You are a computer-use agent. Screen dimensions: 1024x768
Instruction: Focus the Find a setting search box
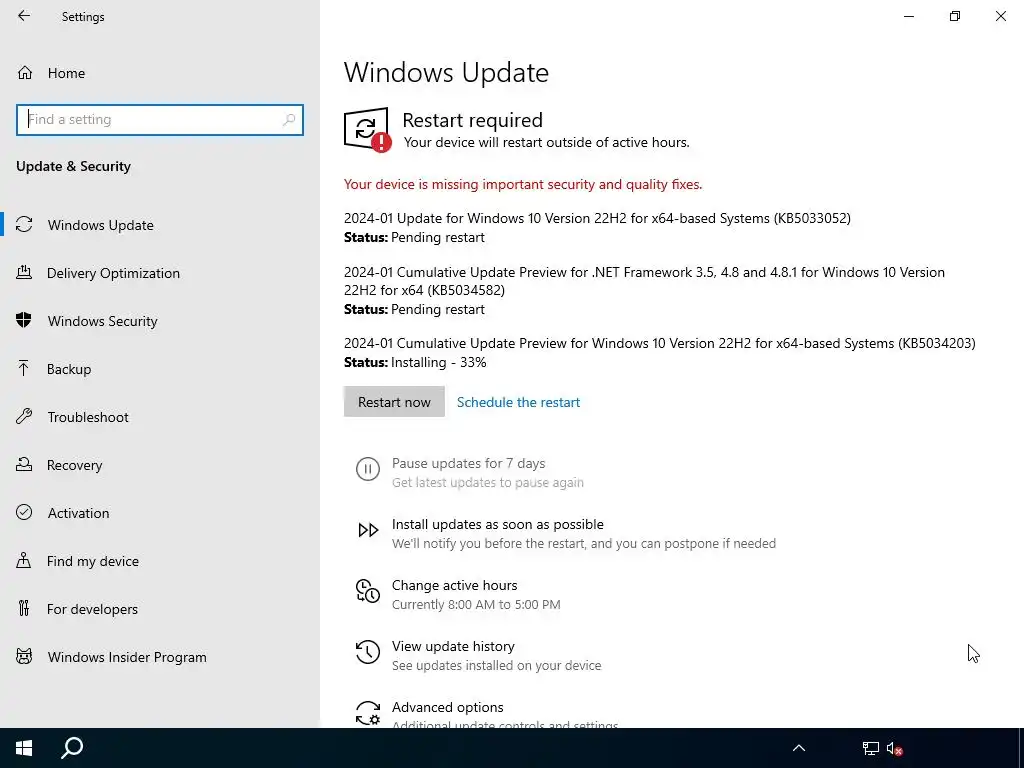(x=160, y=120)
